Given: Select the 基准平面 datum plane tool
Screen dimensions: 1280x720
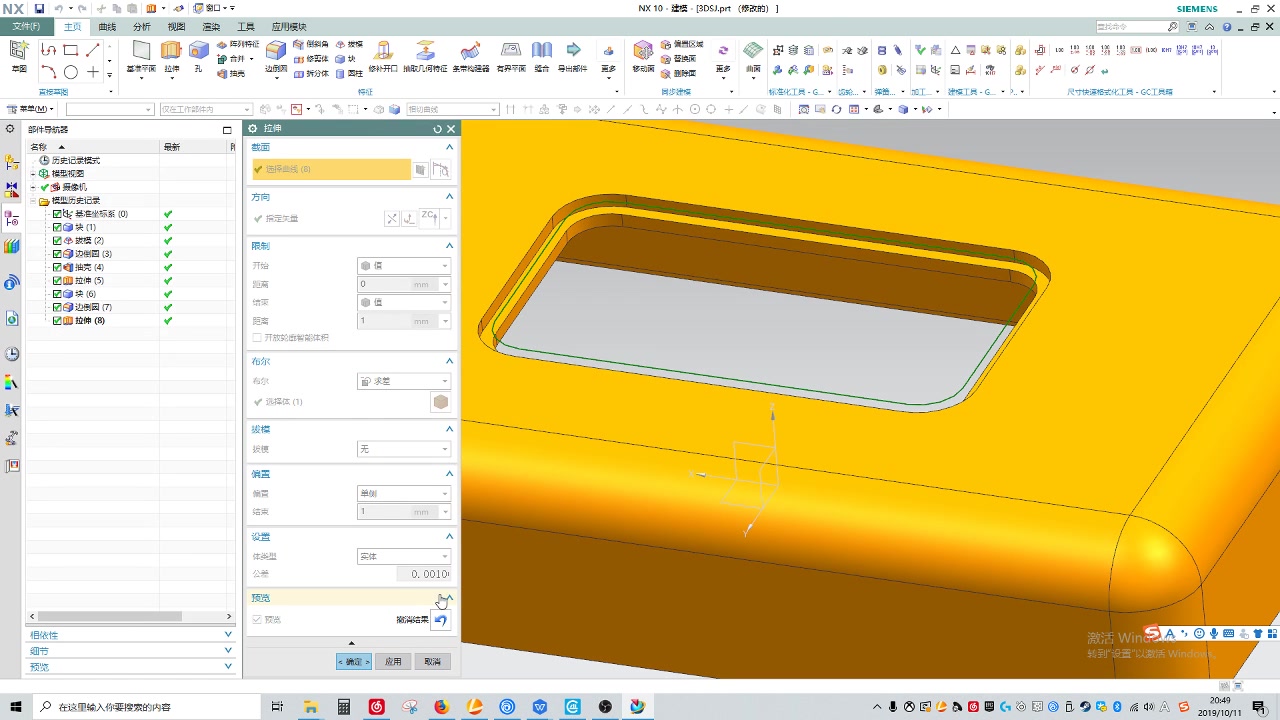Looking at the screenshot, I should 141,56.
